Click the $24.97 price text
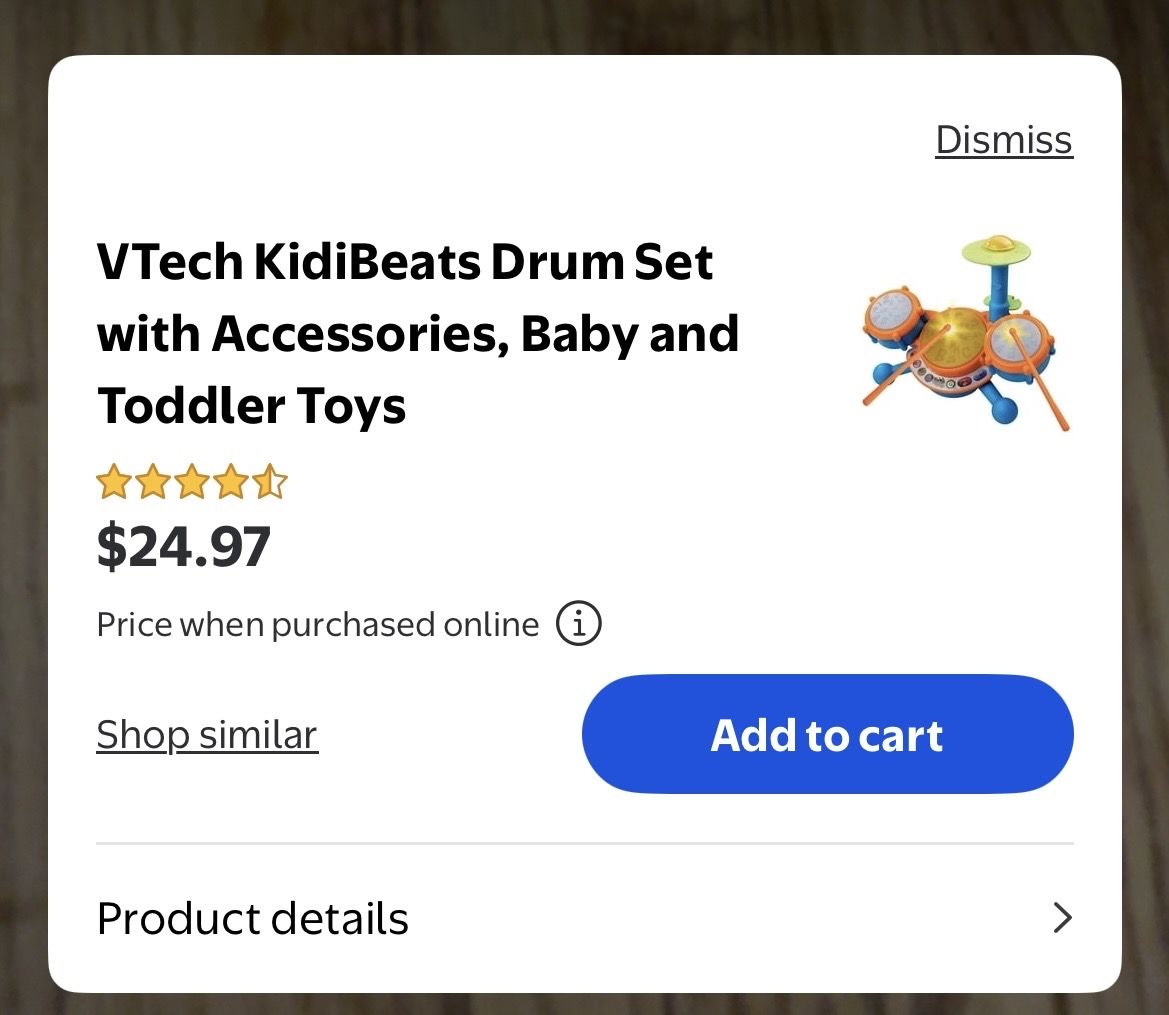Viewport: 1169px width, 1015px height. pos(184,547)
